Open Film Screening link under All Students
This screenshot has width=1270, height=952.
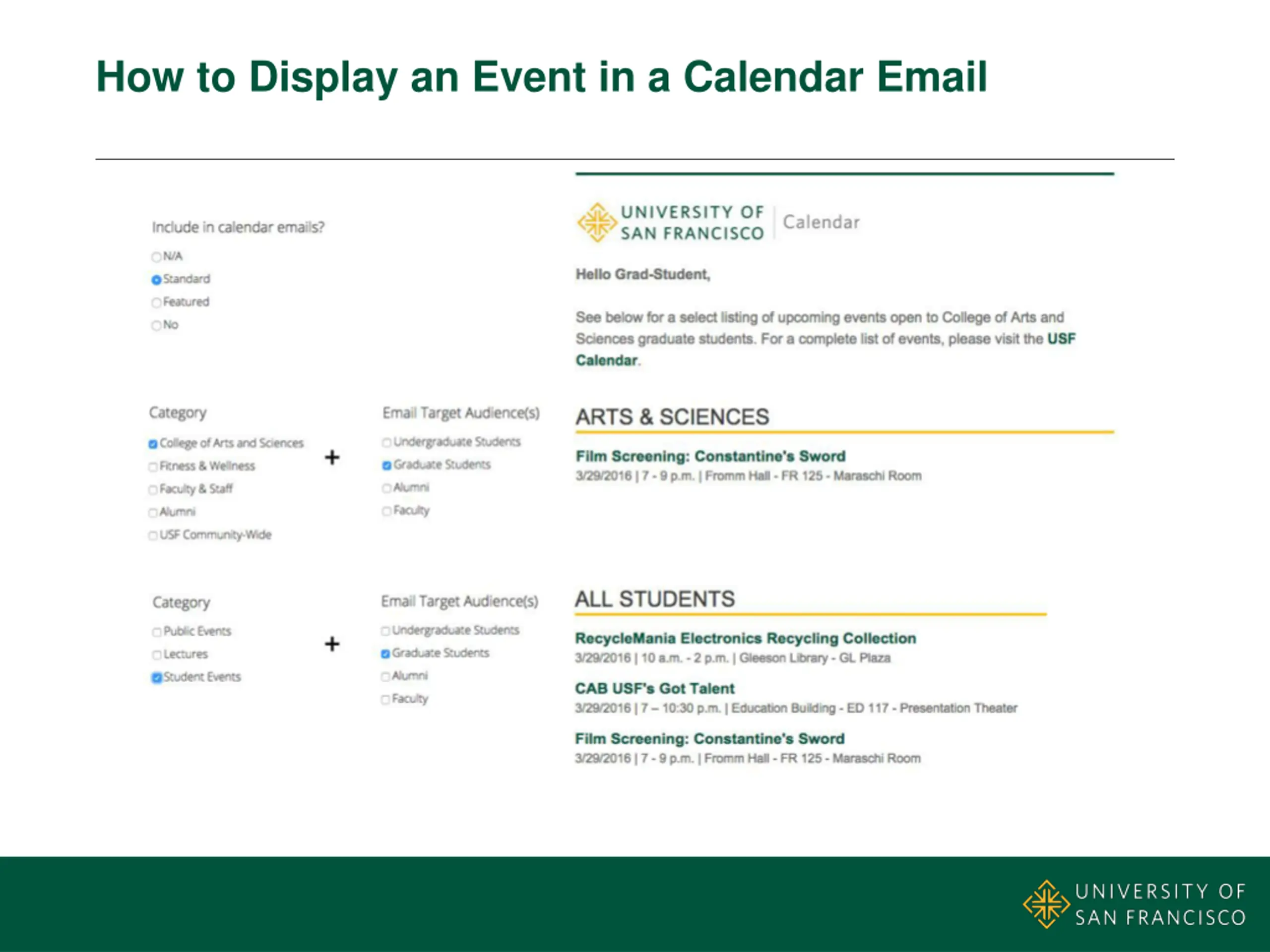click(709, 738)
